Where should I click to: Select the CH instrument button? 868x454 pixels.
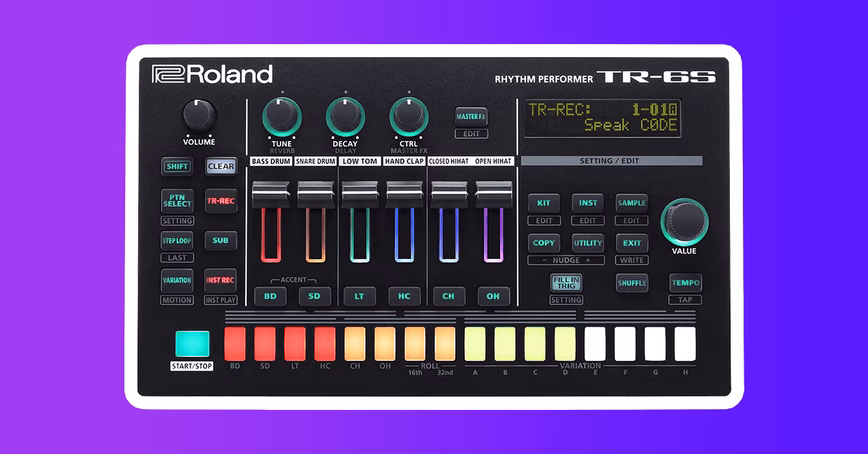[448, 296]
